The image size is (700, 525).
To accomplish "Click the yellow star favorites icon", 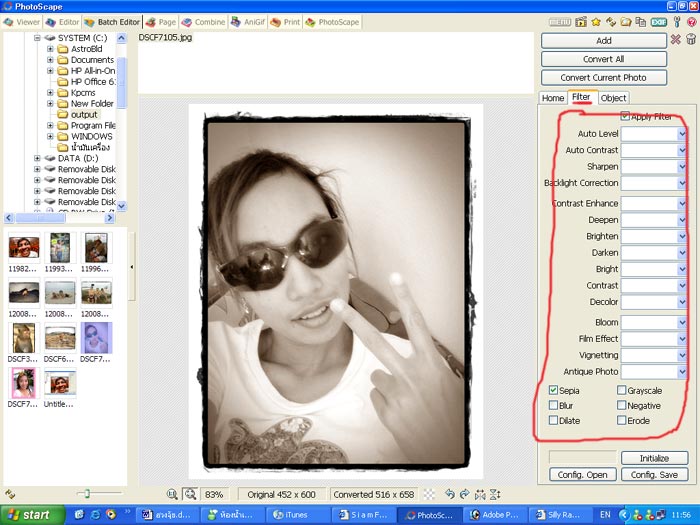I will [596, 22].
